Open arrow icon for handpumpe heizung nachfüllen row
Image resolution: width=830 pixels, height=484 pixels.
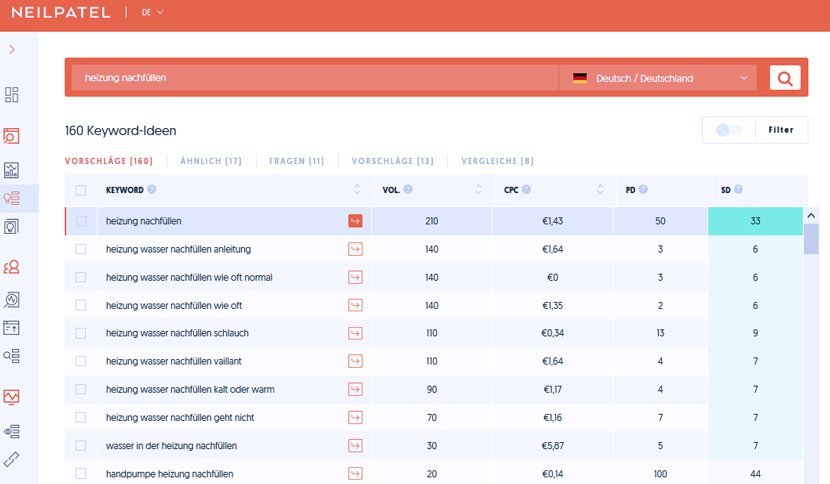click(355, 473)
